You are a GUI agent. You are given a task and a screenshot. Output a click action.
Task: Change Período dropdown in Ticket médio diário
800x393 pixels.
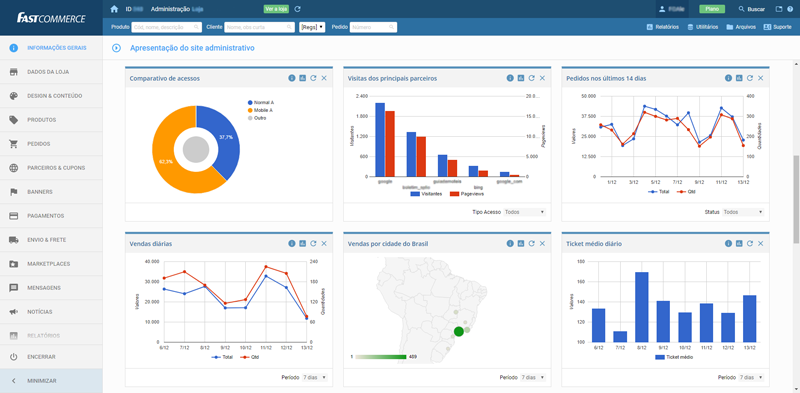(x=752, y=377)
